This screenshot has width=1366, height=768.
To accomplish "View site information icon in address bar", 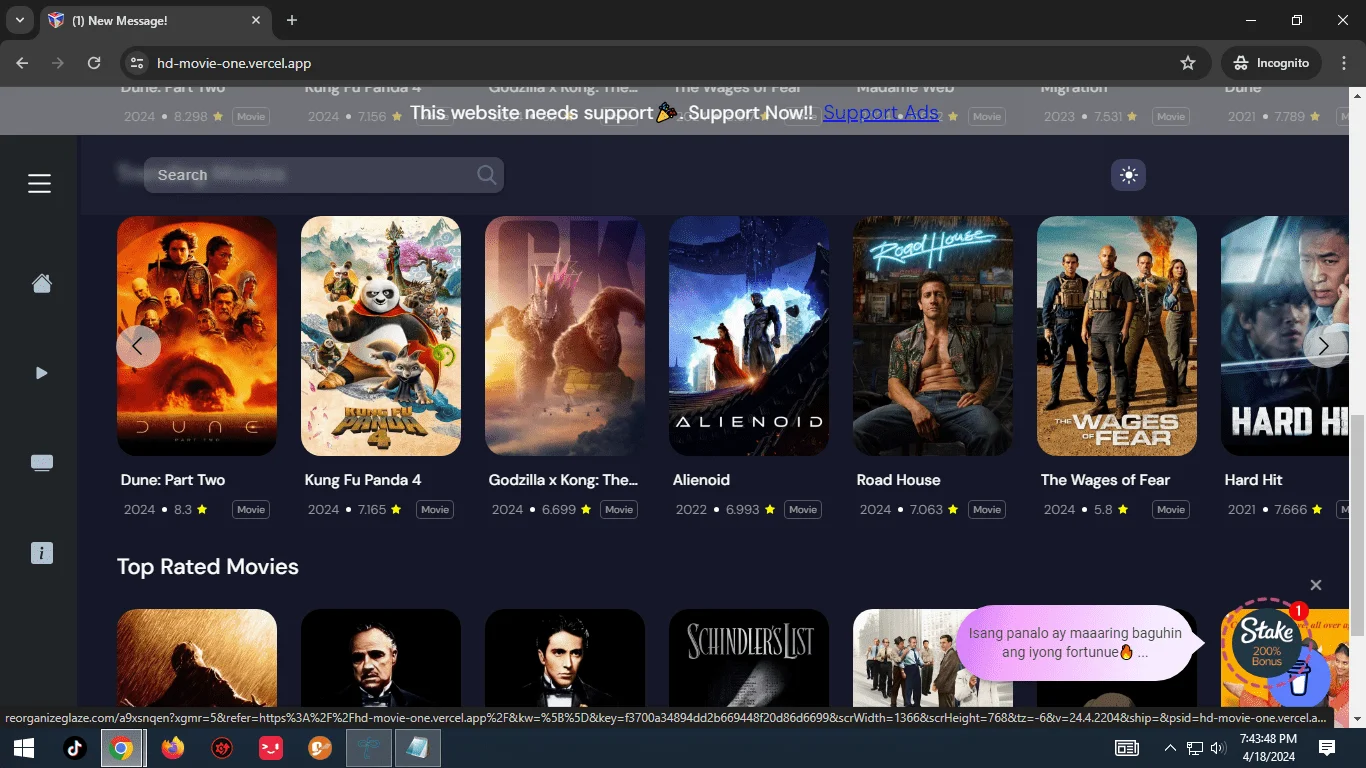I will pos(137,63).
